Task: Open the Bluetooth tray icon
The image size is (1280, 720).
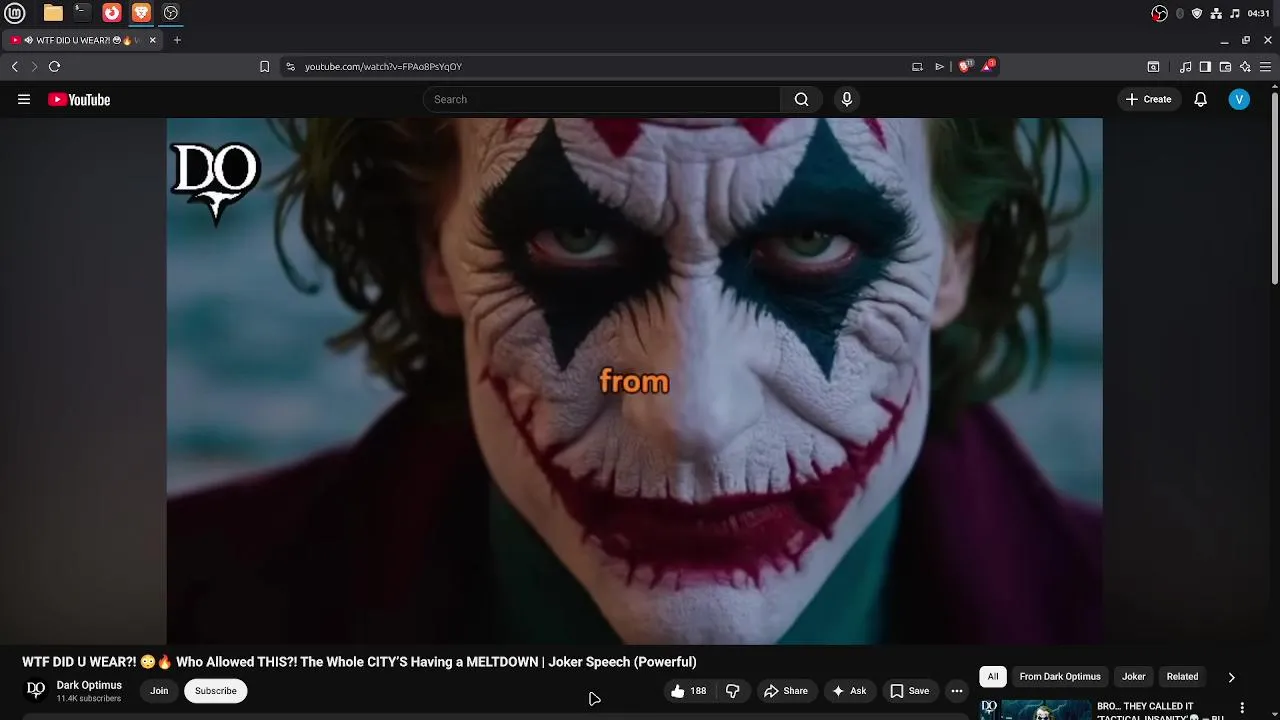Action: tap(1180, 13)
